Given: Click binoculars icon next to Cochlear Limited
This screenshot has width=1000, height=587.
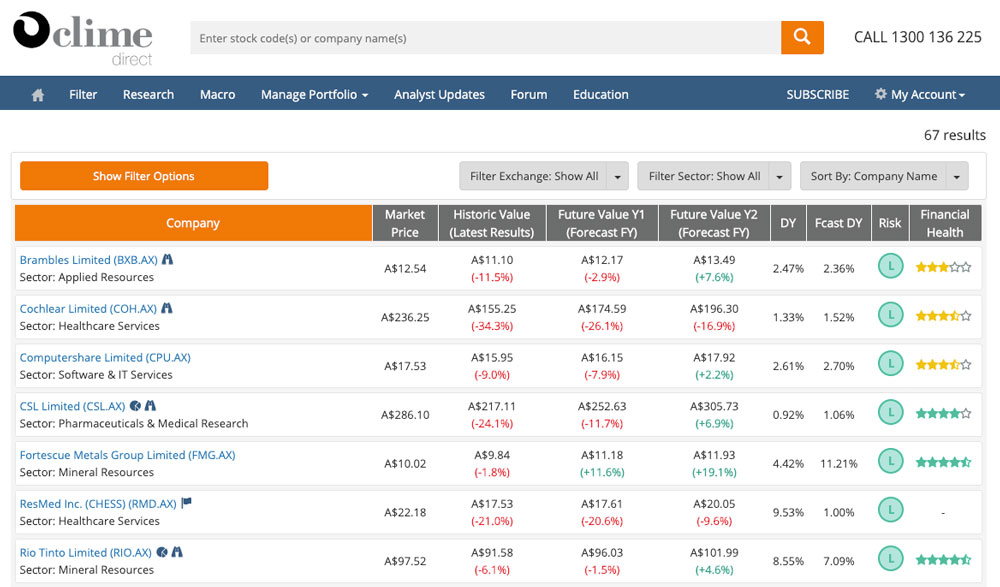Looking at the screenshot, I should point(166,308).
